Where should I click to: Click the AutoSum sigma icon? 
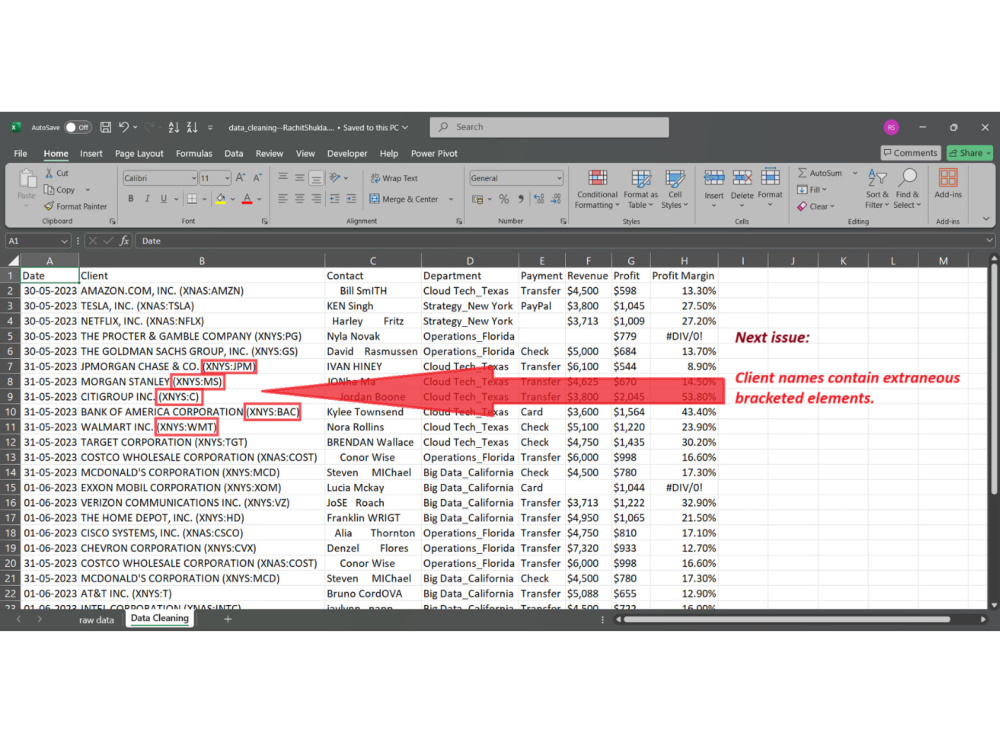pyautogui.click(x=802, y=173)
